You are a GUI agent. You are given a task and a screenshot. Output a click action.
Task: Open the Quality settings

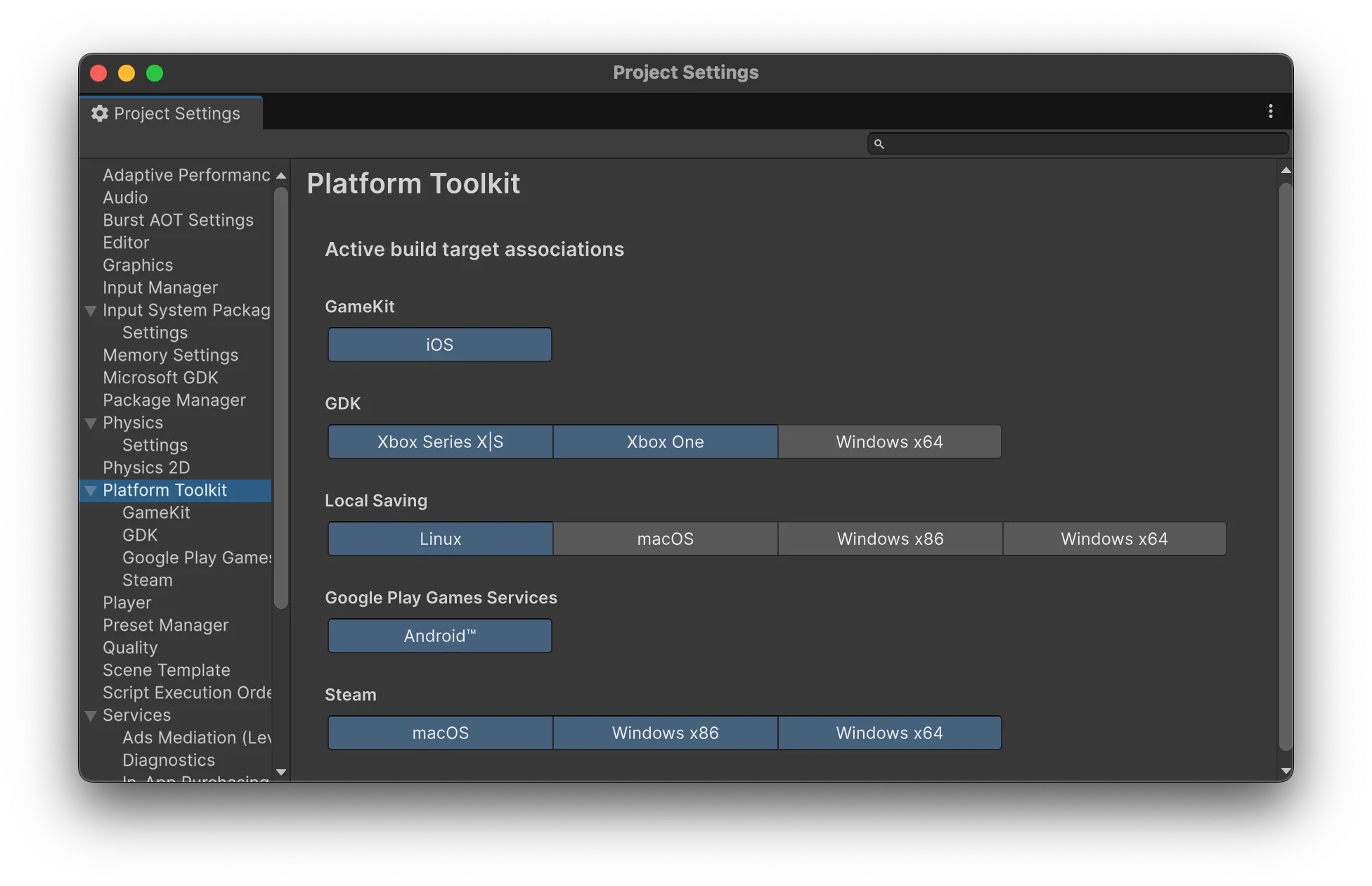pos(130,648)
